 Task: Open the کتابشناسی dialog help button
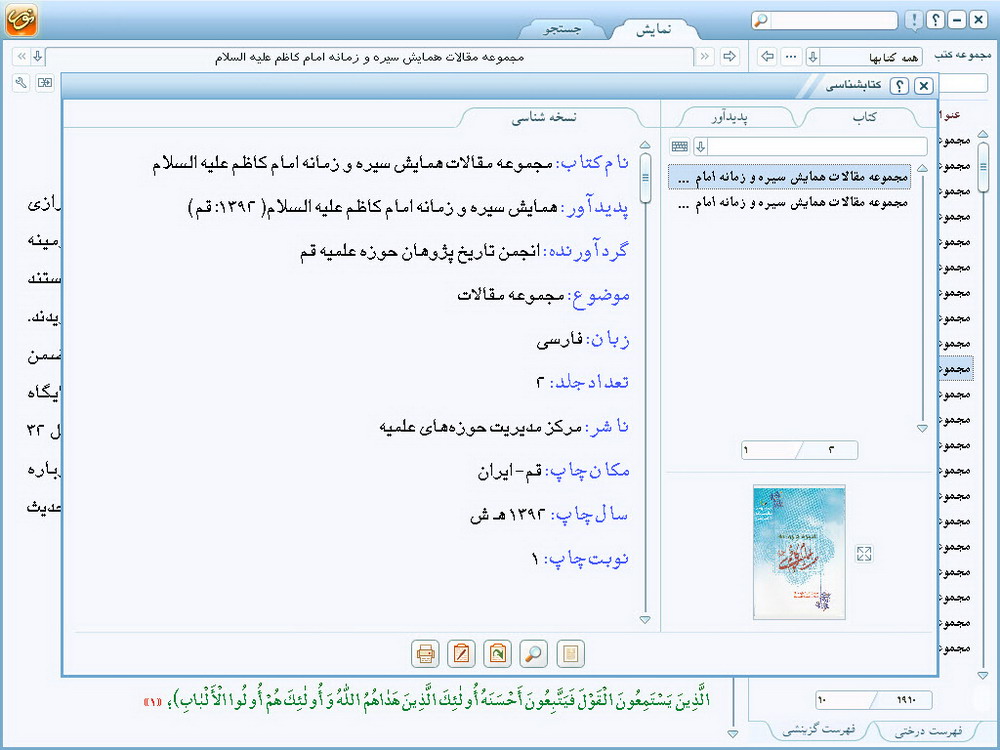[x=898, y=86]
